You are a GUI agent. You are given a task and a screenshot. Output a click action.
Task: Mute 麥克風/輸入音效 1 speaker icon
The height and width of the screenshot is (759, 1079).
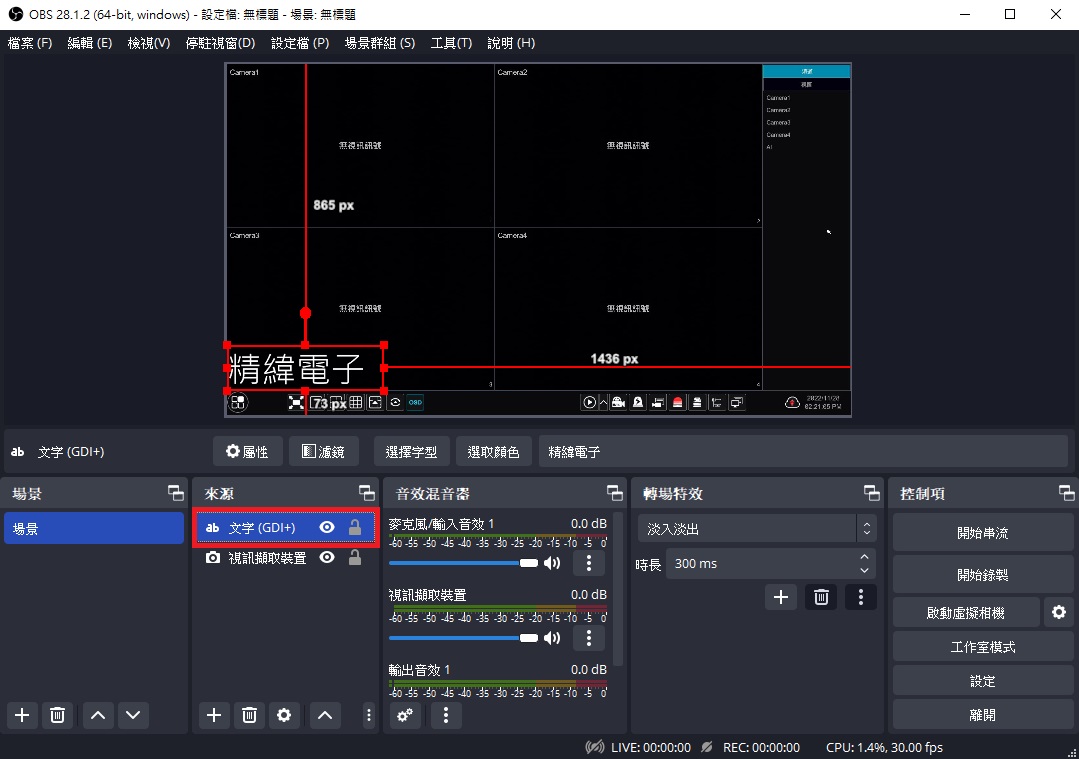[x=552, y=563]
